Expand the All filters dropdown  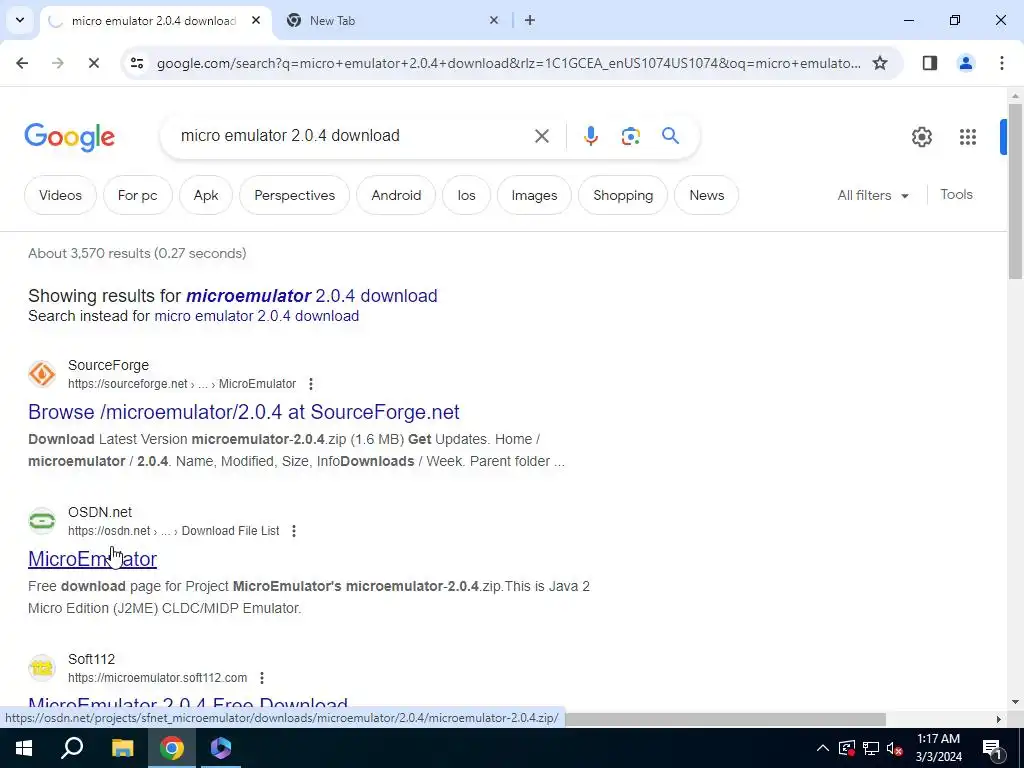tap(873, 195)
